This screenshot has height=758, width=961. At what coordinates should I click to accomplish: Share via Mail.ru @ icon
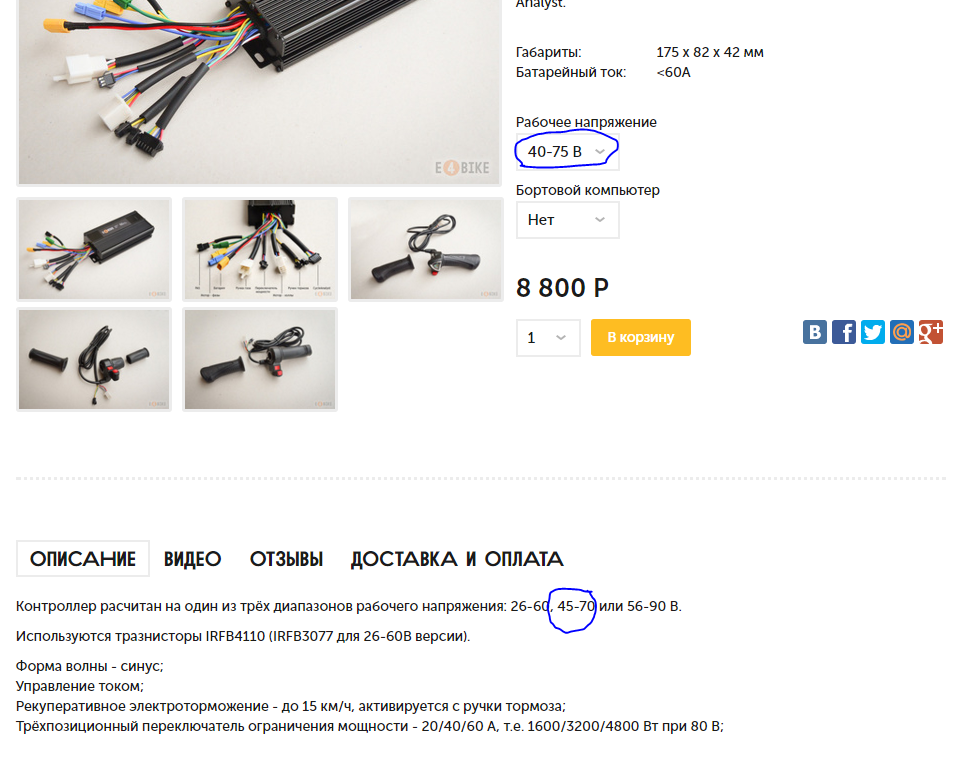[902, 332]
